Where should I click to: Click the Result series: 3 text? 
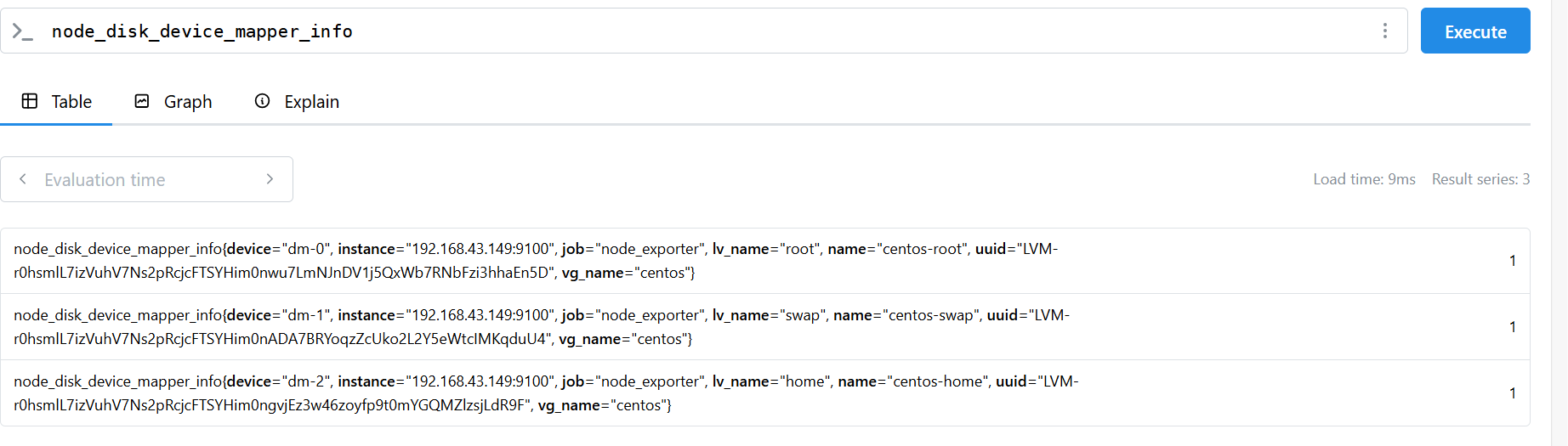point(1480,179)
